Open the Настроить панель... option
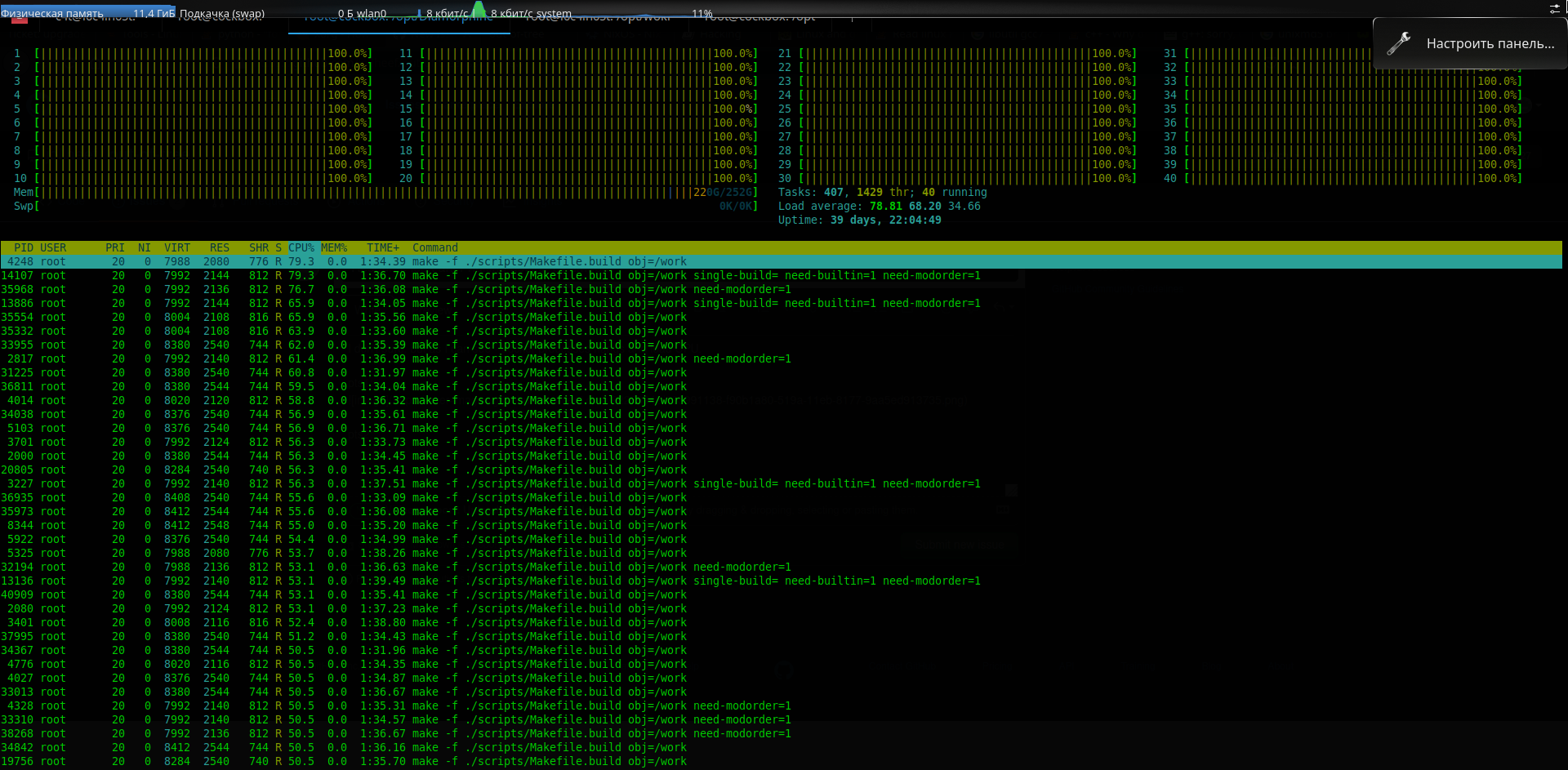The height and width of the screenshot is (770, 1568). (x=1470, y=43)
